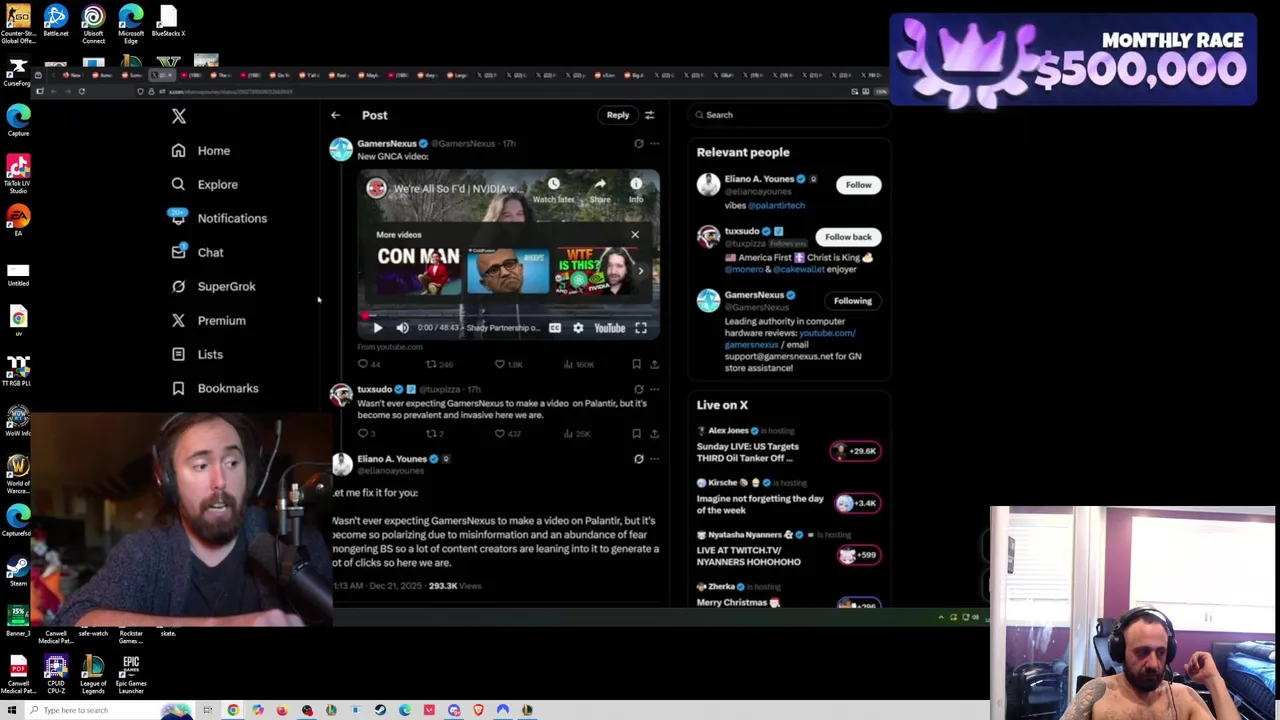Open Steam from the taskbar
Viewport: 1280px width, 720px height.
(x=380, y=710)
